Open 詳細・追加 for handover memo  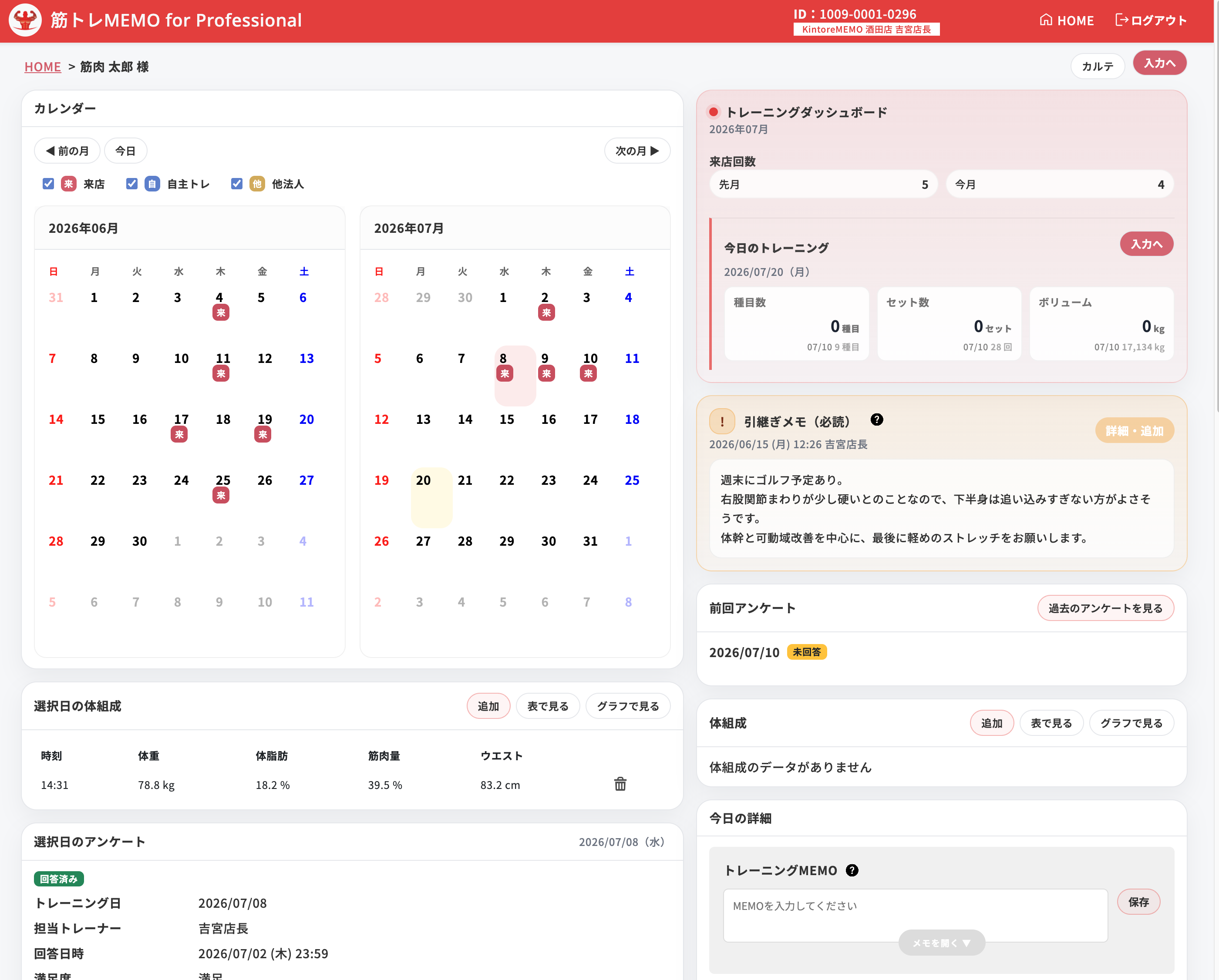click(1134, 431)
